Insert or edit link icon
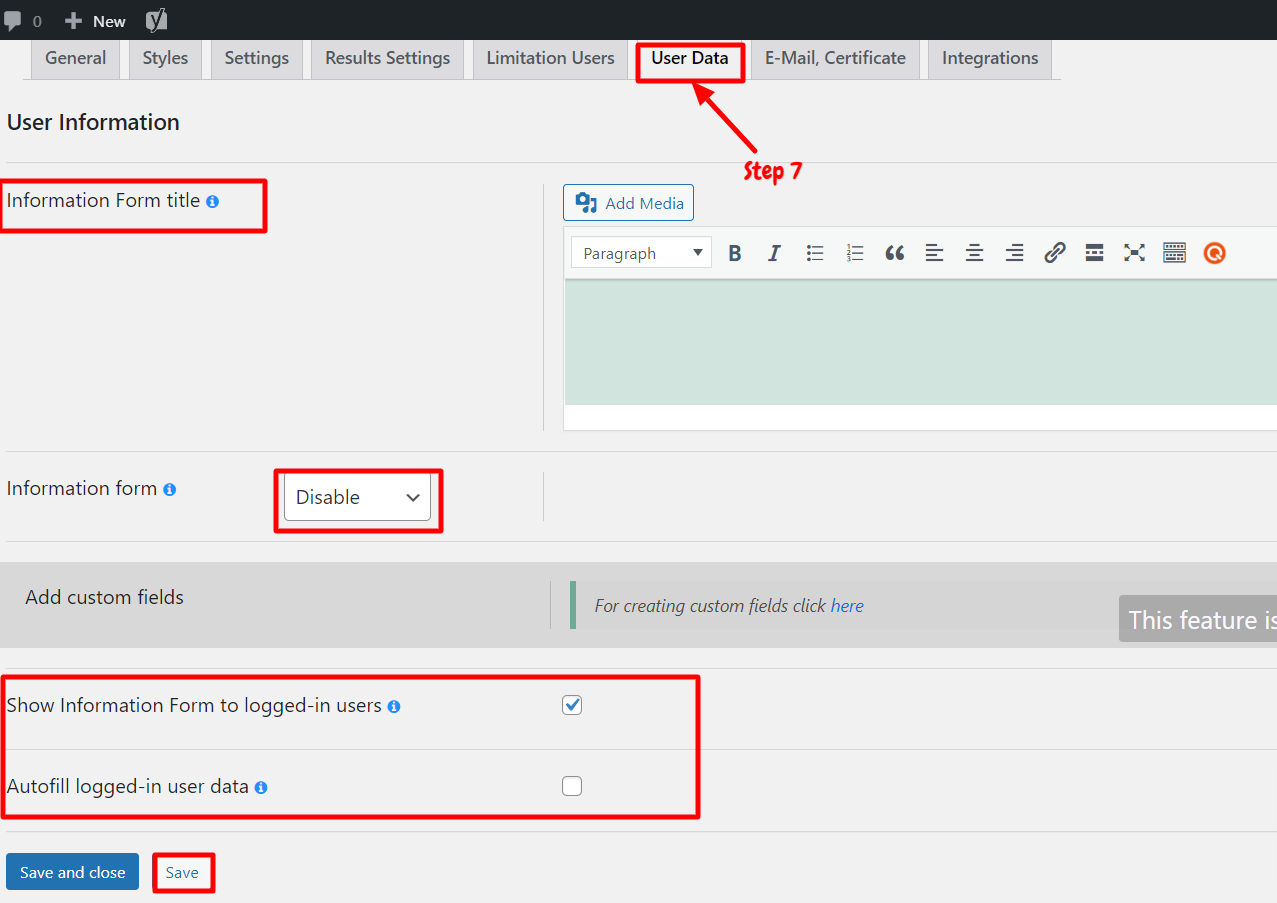 (1054, 253)
